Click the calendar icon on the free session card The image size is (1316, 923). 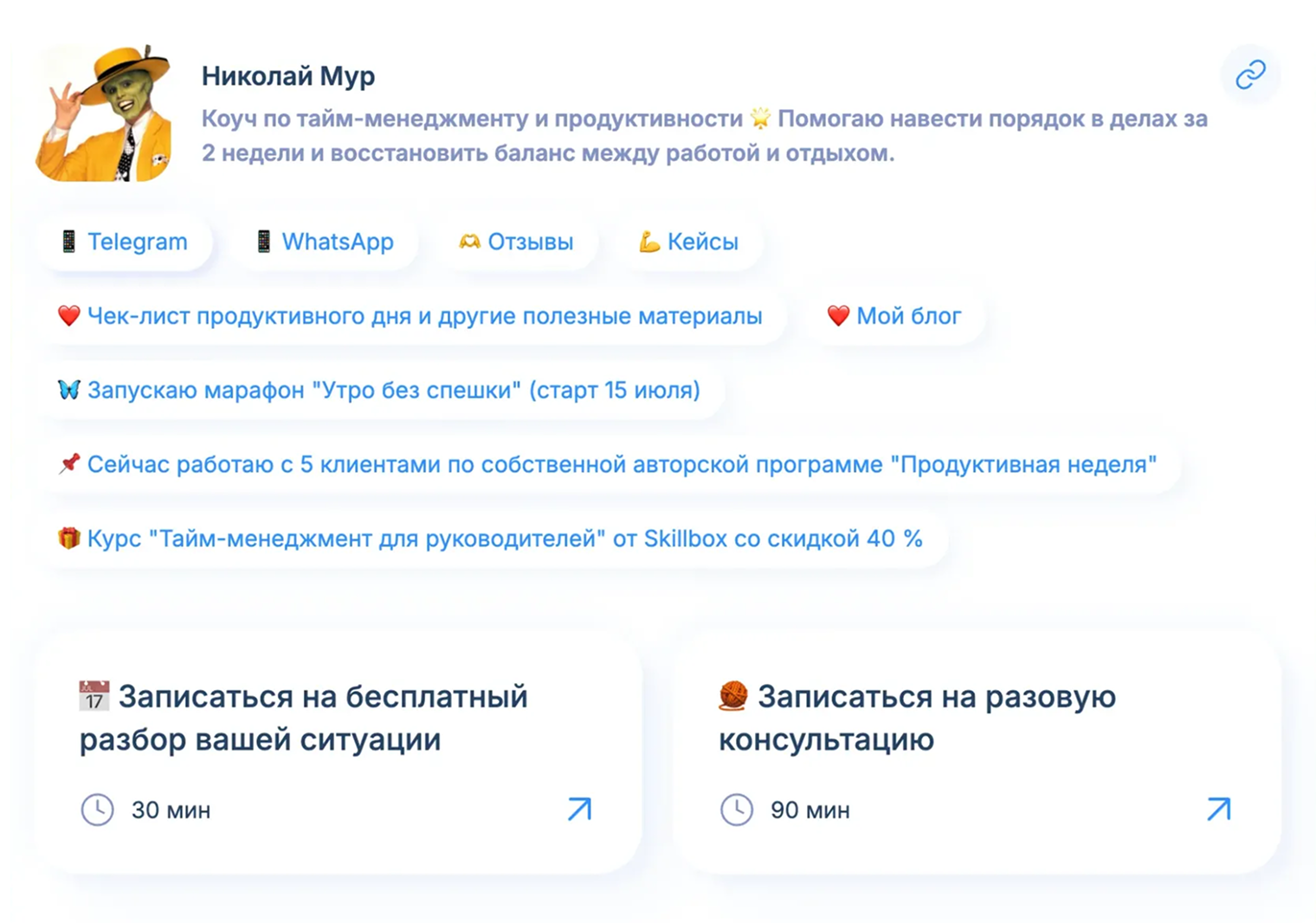[94, 696]
